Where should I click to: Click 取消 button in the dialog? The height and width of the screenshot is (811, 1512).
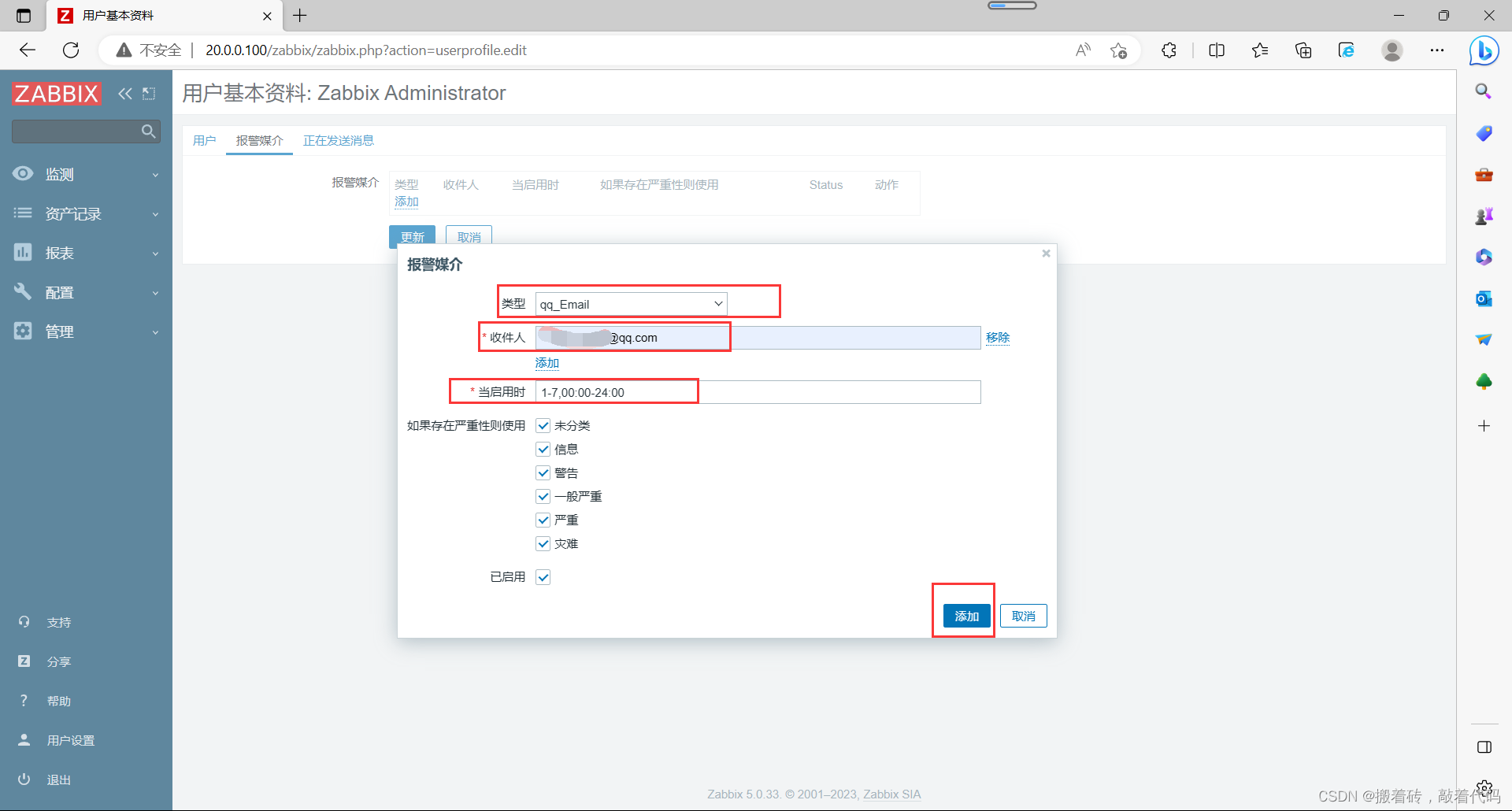pos(1023,616)
